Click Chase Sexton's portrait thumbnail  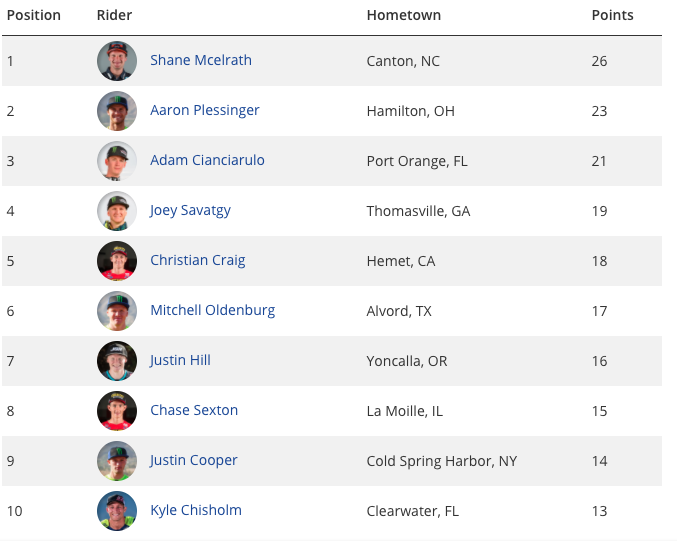[x=117, y=411]
